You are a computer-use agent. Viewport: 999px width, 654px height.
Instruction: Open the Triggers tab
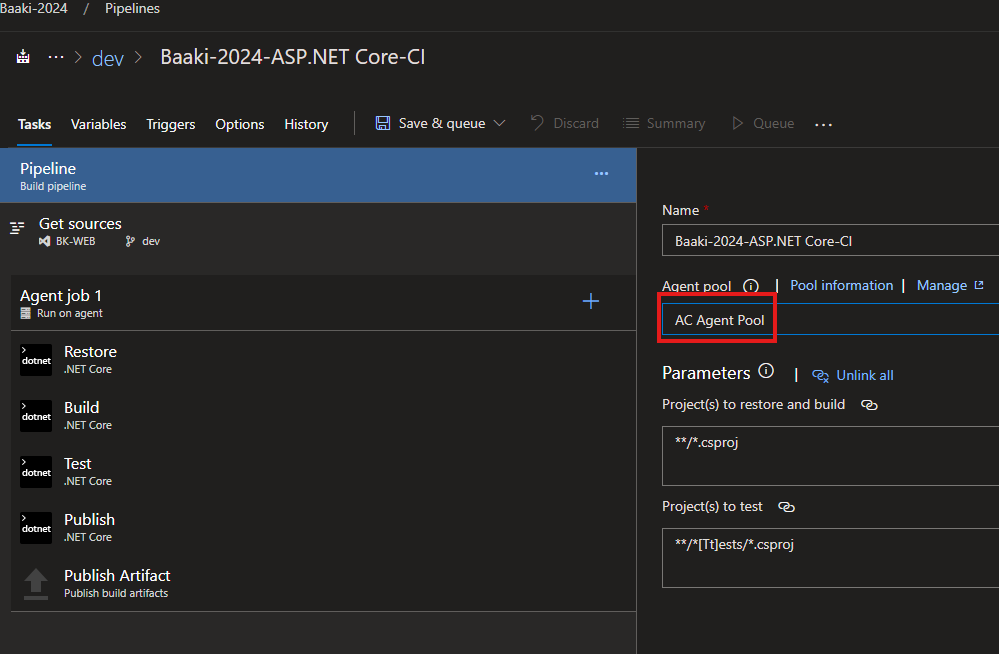[x=170, y=124]
